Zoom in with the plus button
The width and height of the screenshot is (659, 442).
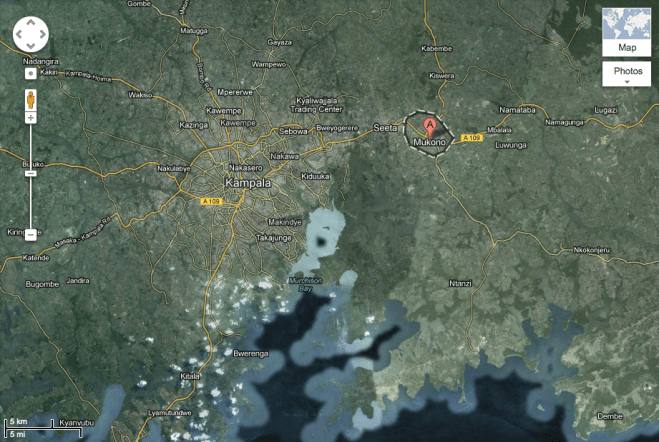pos(30,118)
